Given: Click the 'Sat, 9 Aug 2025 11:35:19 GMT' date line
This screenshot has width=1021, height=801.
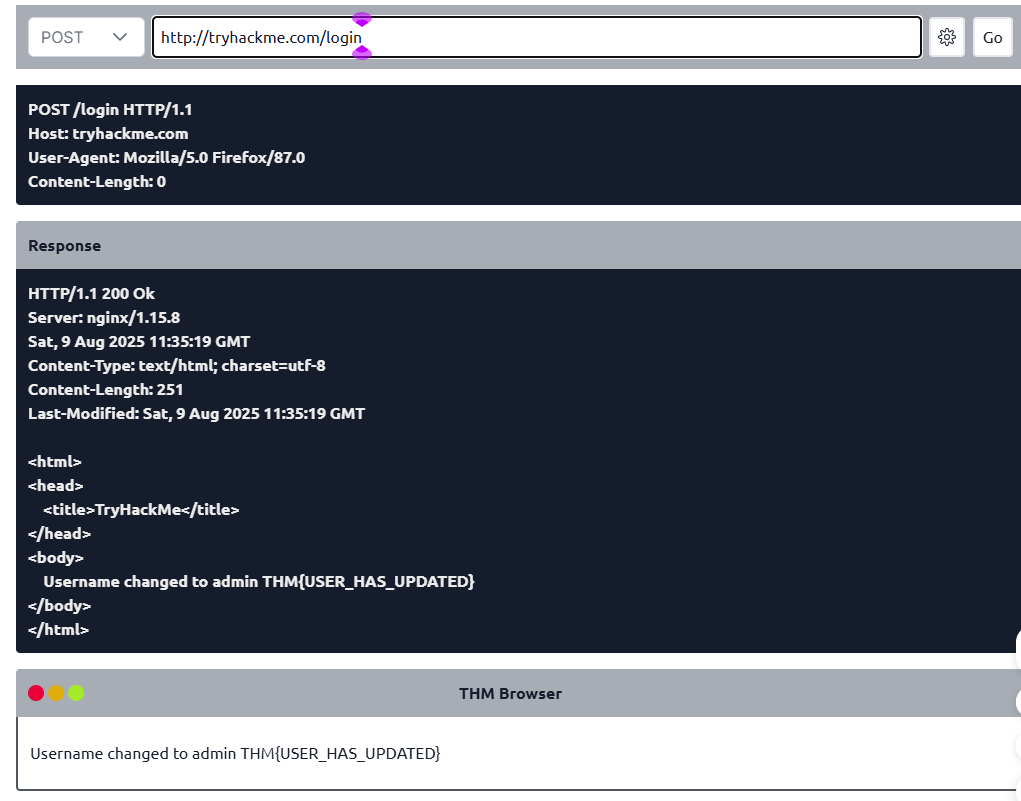Looking at the screenshot, I should click(139, 342).
